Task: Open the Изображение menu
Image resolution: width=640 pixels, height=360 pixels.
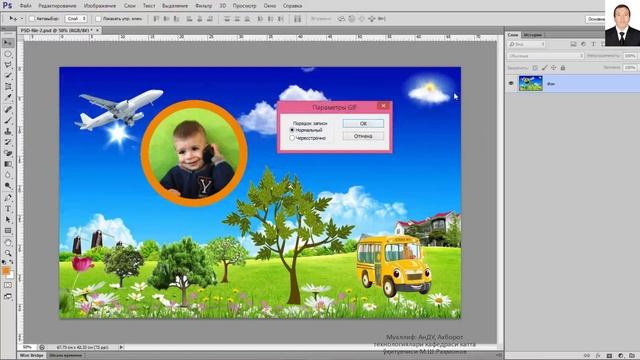Action: click(100, 6)
